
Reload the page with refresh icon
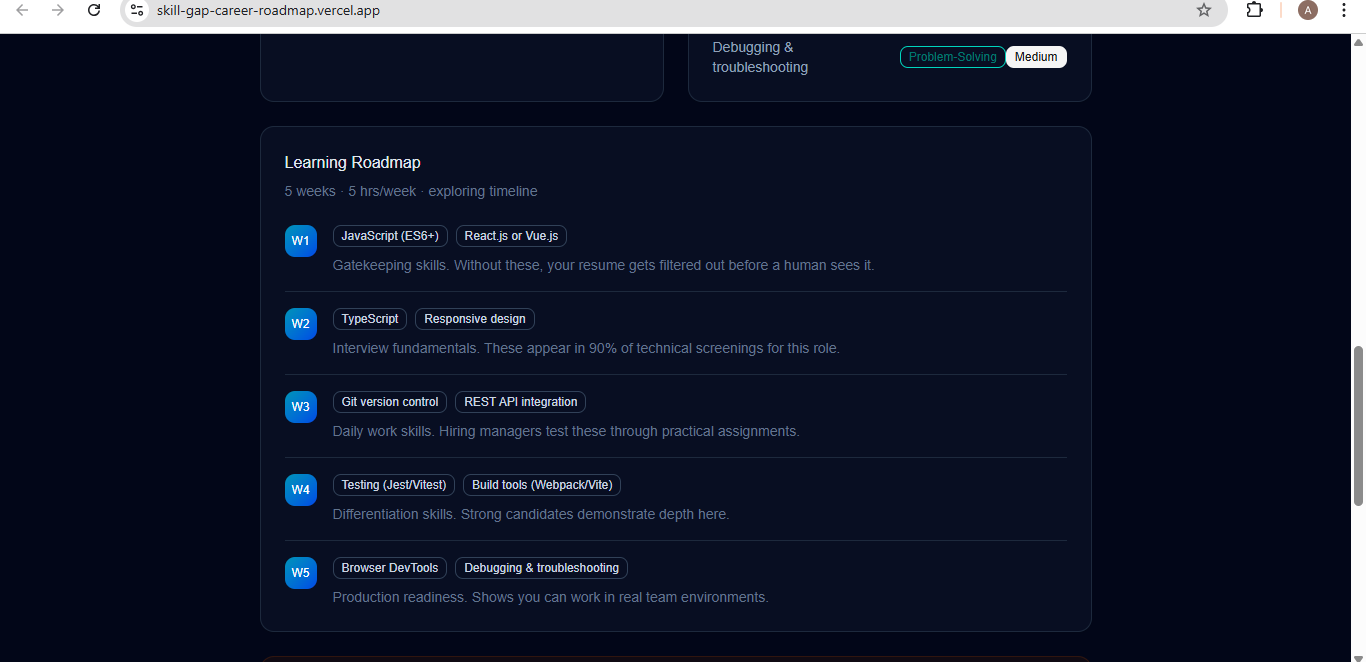pos(94,10)
